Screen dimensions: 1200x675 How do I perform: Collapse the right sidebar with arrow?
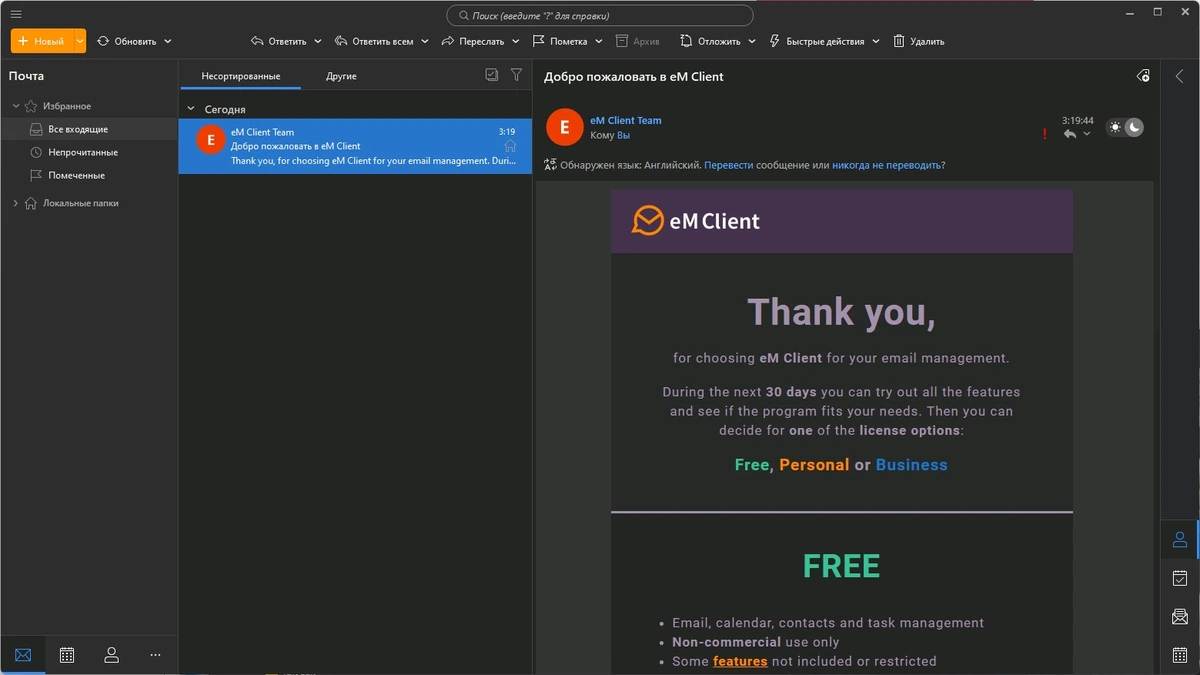(x=1180, y=76)
